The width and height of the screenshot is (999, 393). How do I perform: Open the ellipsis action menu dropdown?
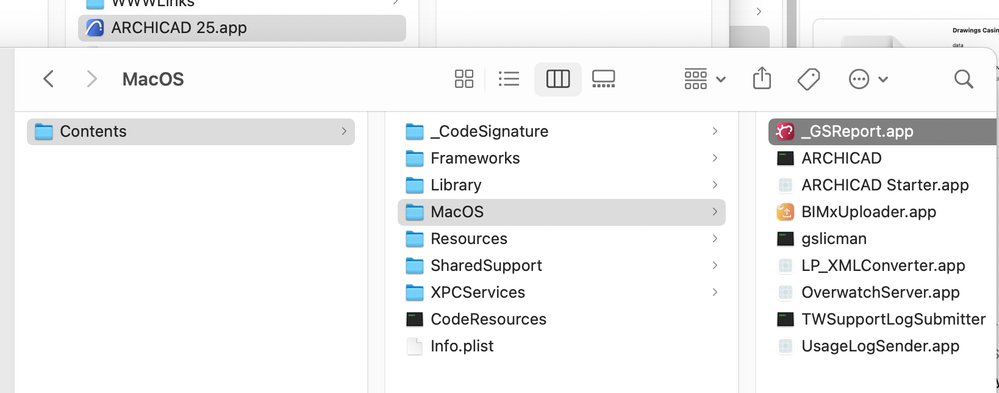pyautogui.click(x=868, y=79)
